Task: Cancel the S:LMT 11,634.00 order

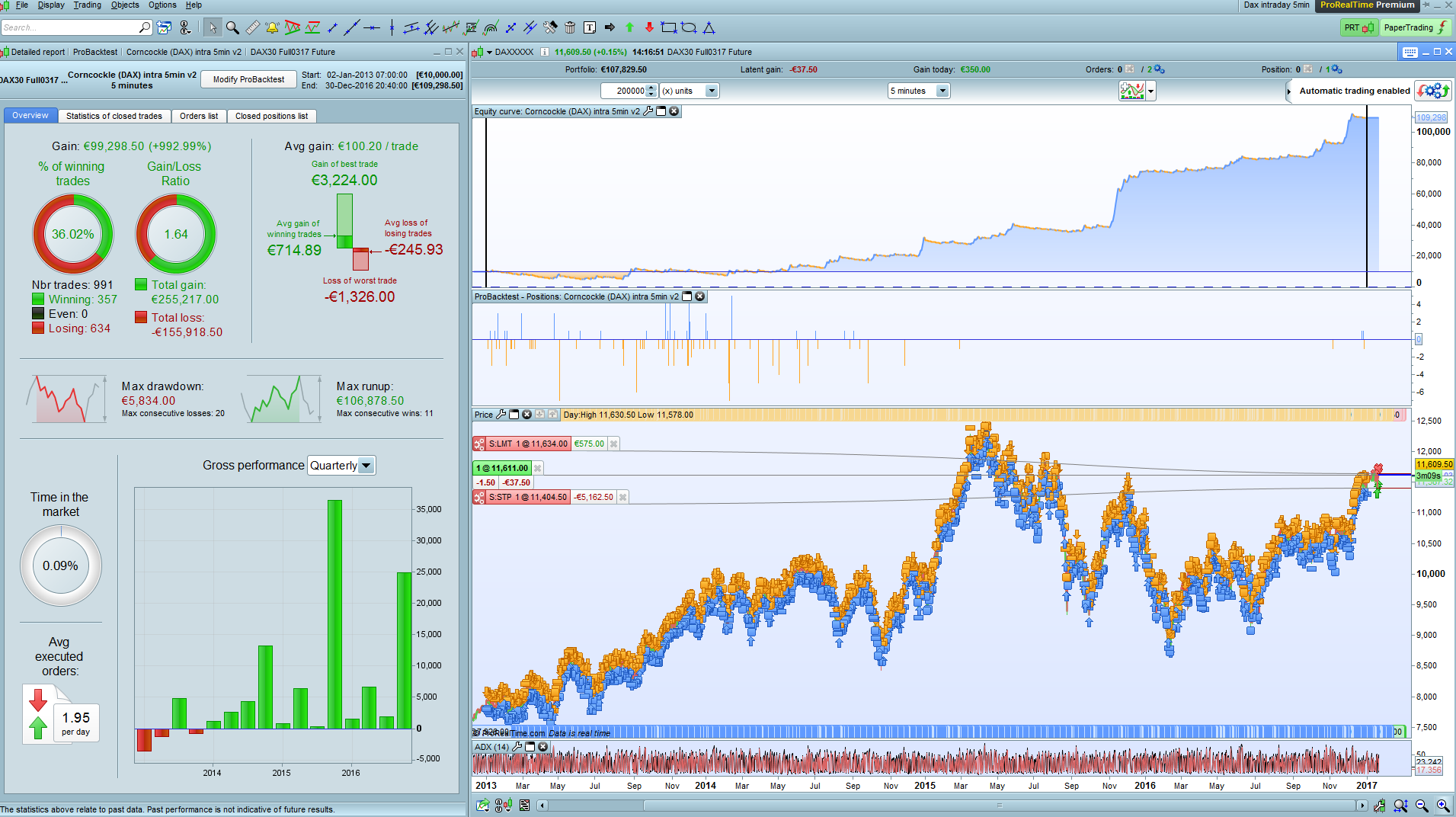Action: click(x=614, y=444)
